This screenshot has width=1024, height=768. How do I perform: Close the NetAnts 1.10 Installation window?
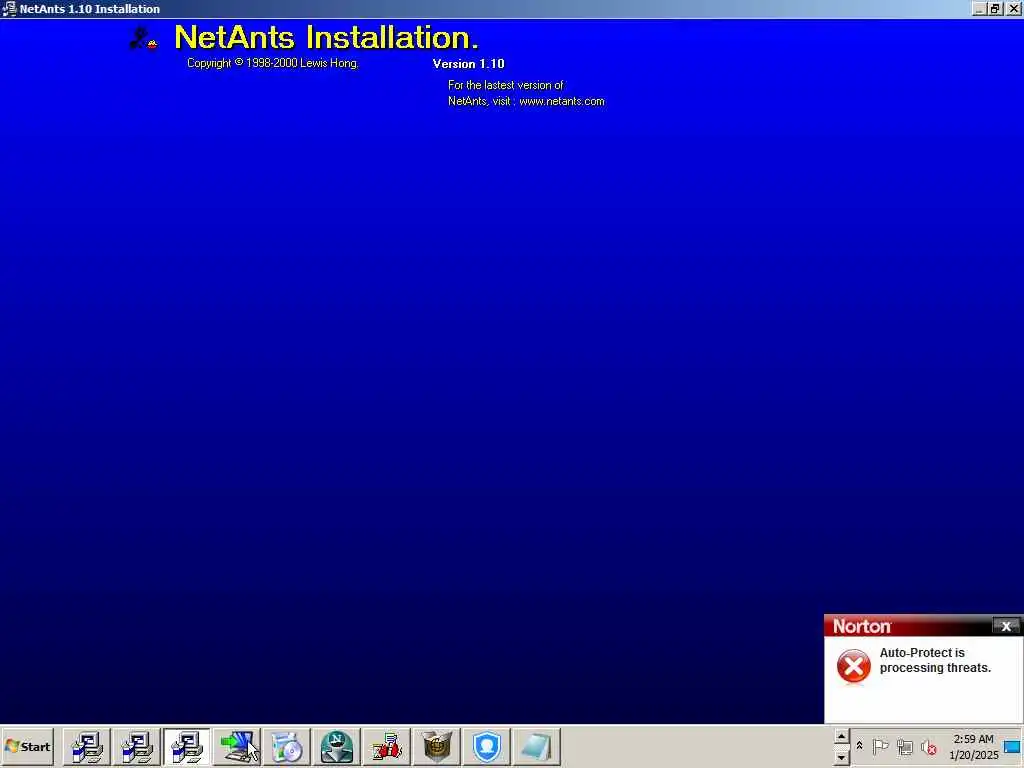[x=1014, y=8]
